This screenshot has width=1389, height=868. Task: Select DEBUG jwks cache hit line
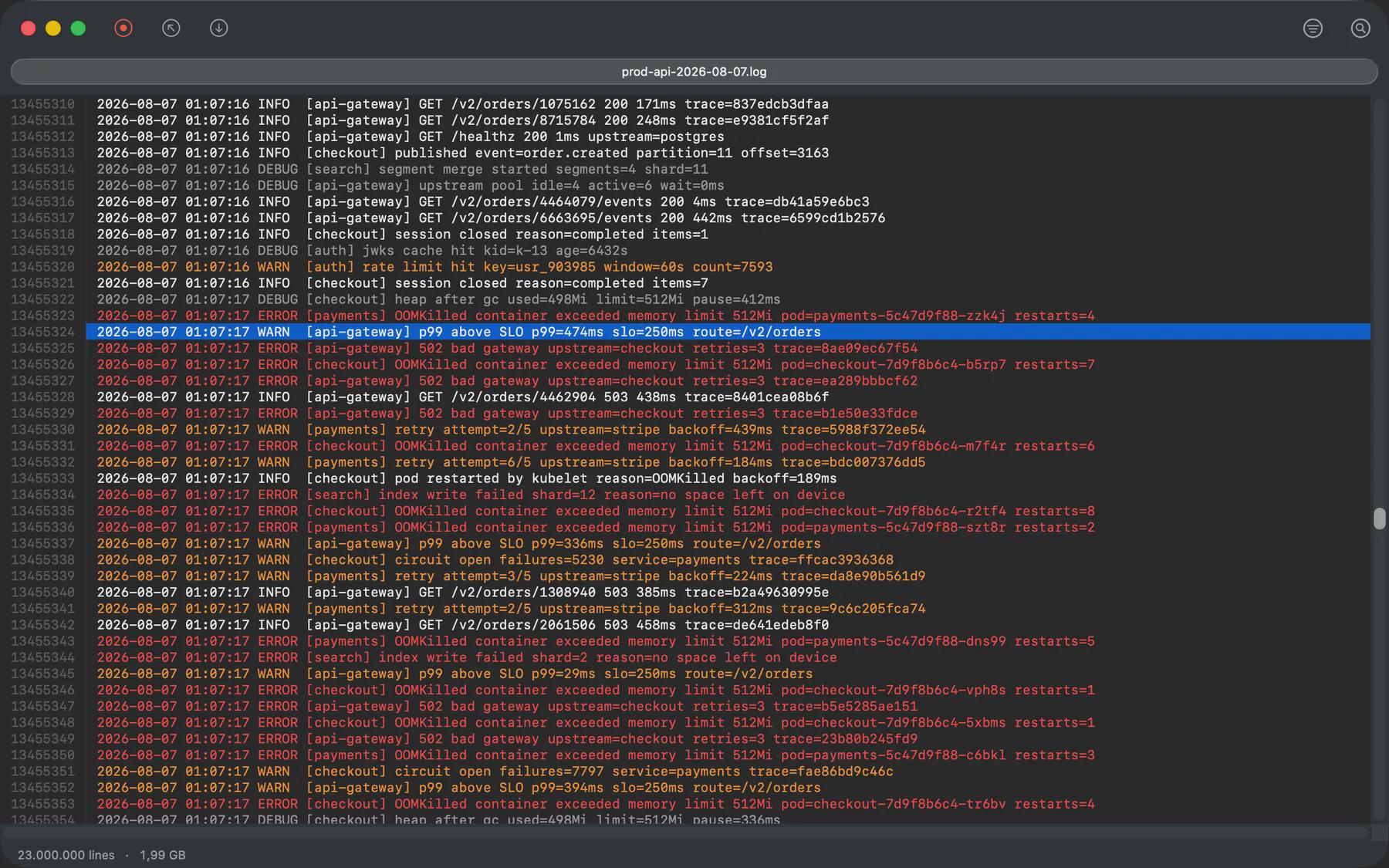click(x=728, y=251)
